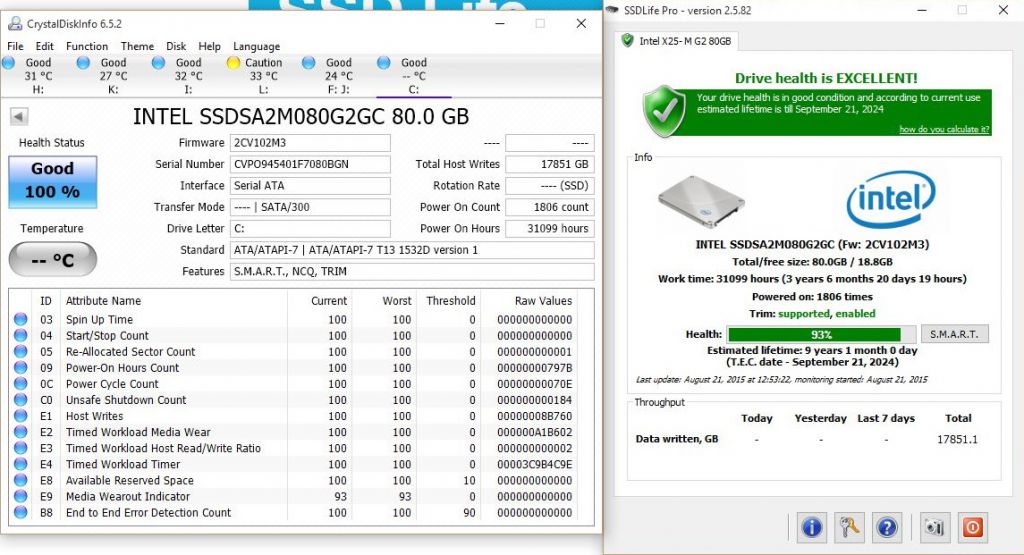Click the status orb for Timed Workload Media Wear

(21, 432)
